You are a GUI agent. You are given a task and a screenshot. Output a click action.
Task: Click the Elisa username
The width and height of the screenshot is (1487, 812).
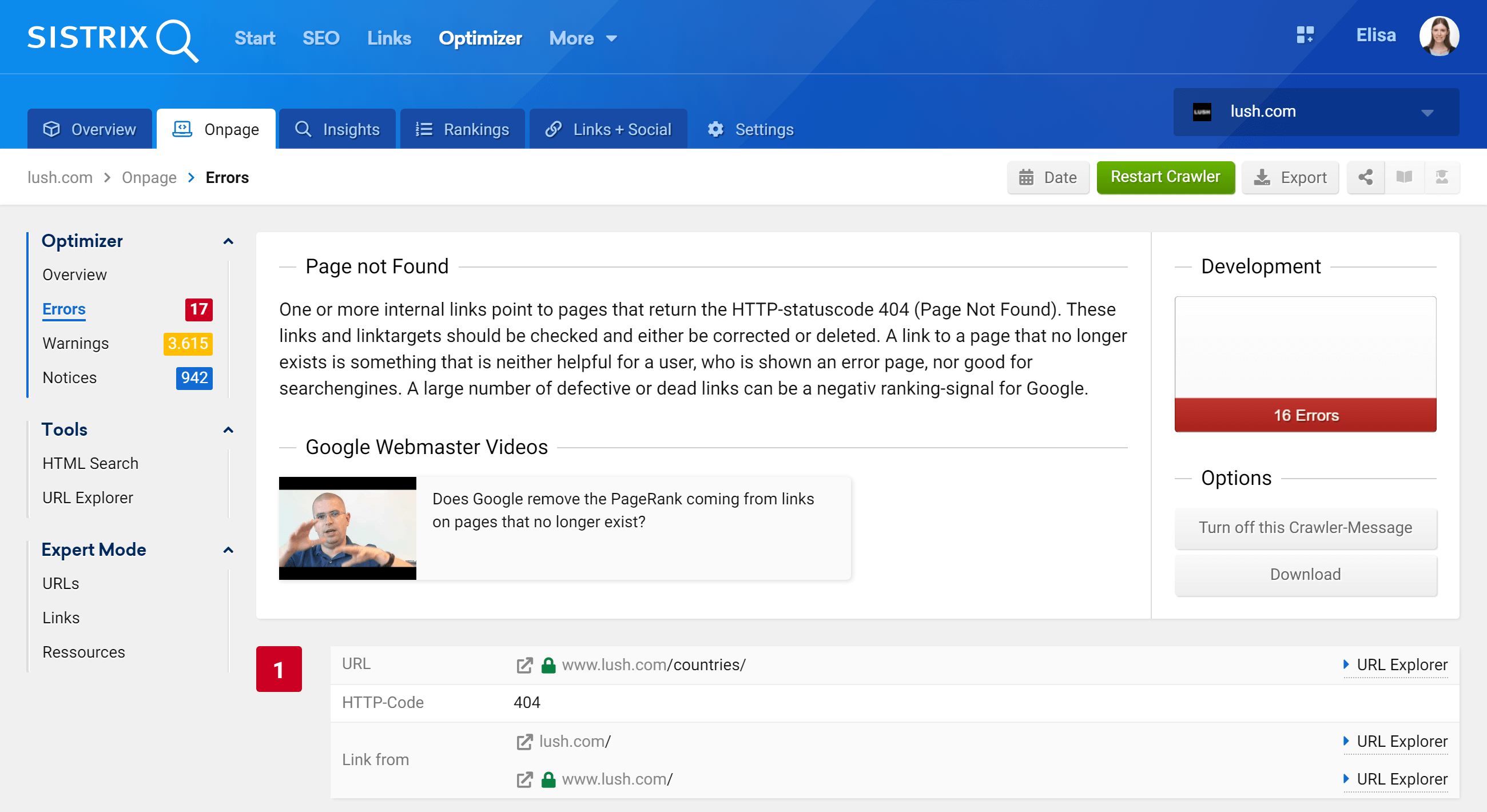pos(1375,35)
